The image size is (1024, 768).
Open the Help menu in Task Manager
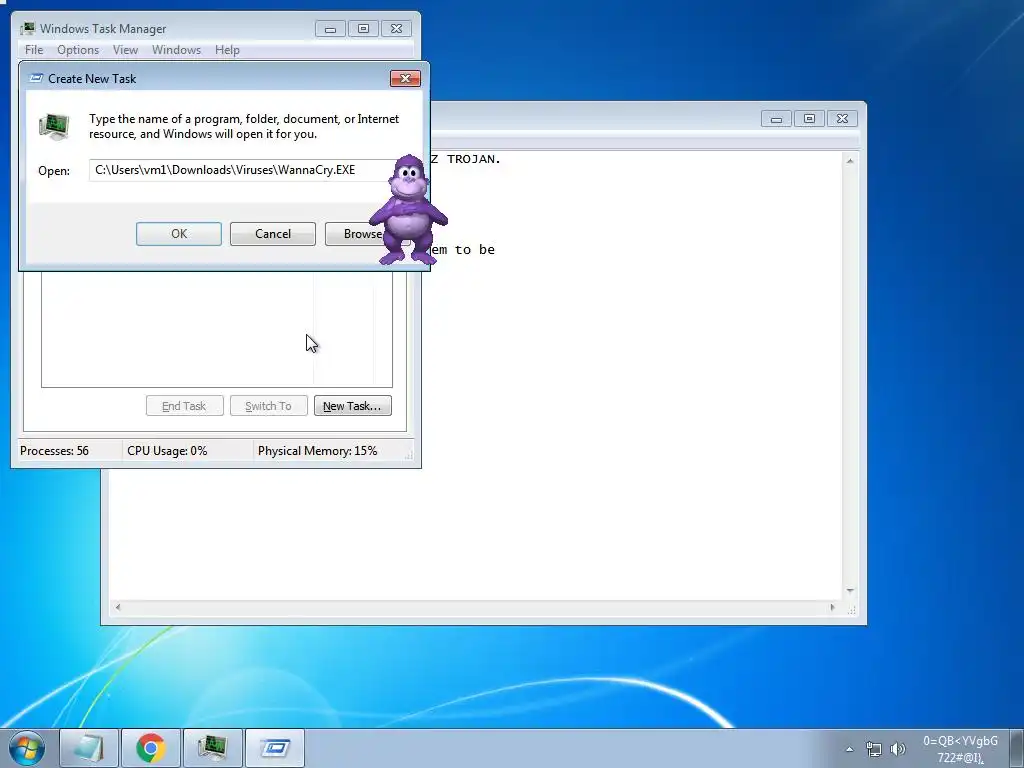227,50
